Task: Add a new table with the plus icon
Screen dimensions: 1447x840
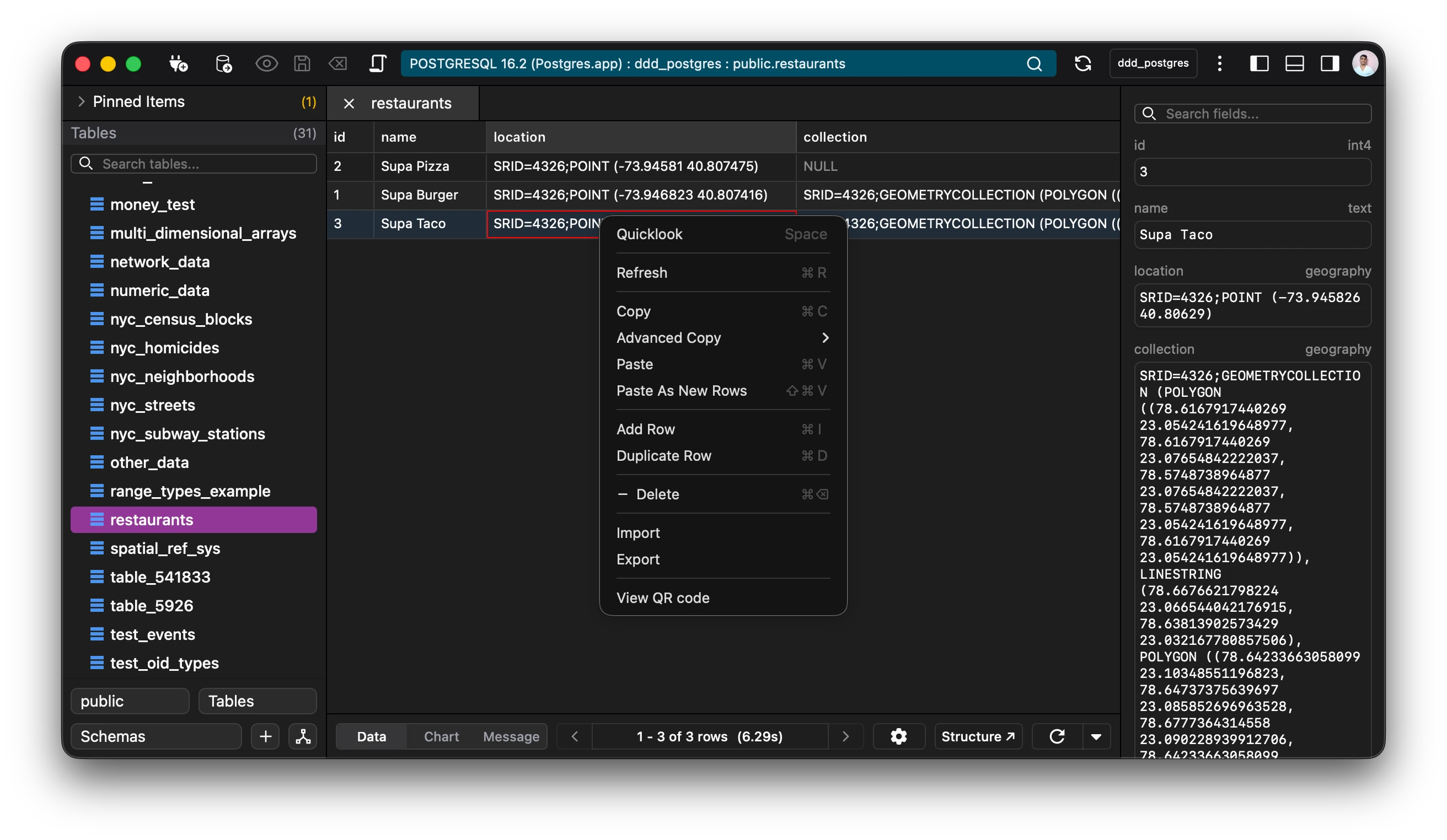Action: coord(265,736)
